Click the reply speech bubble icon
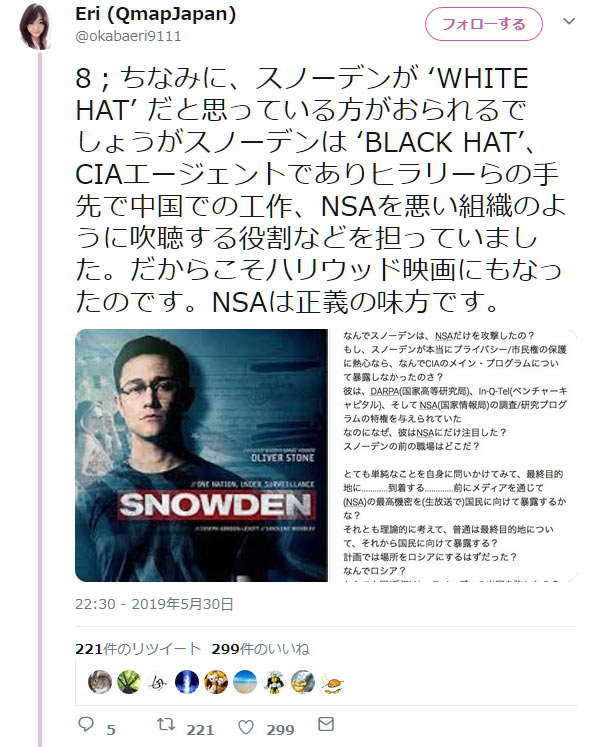The width and height of the screenshot is (613, 747). pos(86,724)
